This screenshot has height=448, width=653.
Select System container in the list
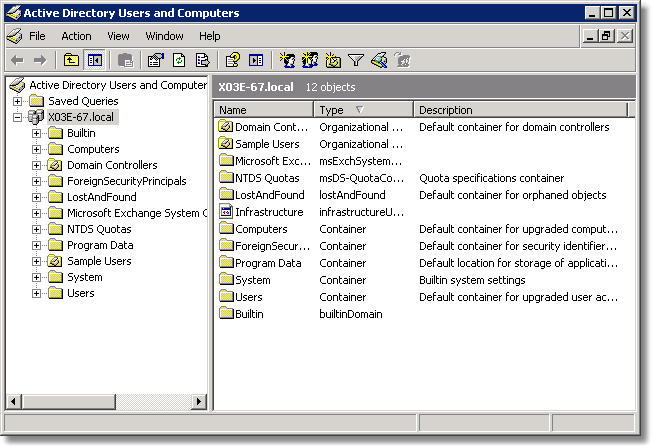245,280
